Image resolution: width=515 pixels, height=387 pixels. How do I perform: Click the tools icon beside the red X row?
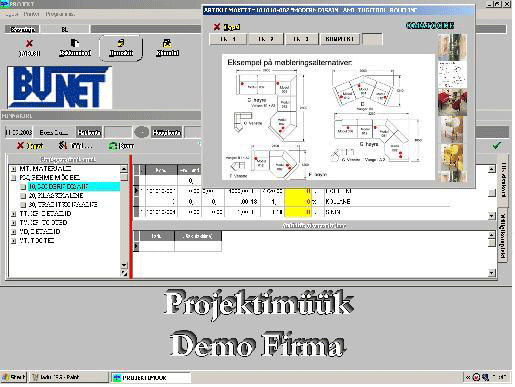[63, 145]
